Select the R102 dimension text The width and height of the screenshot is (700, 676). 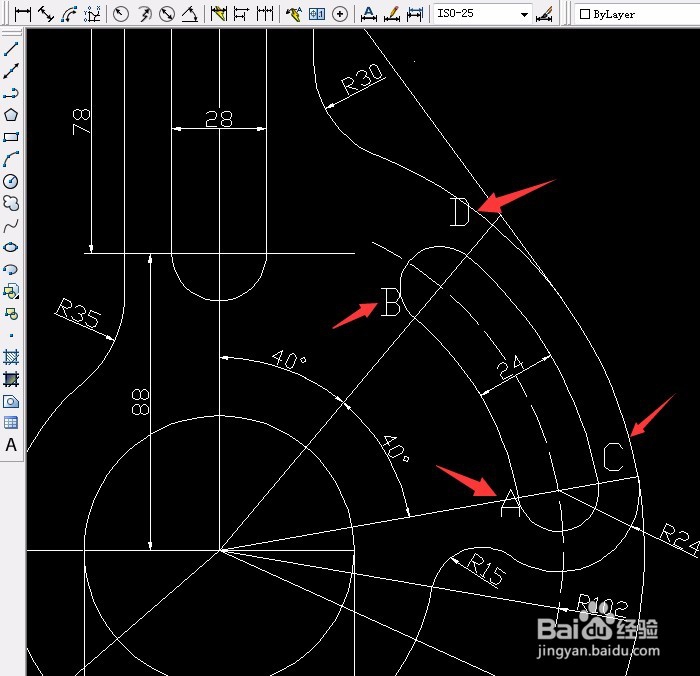[603, 604]
